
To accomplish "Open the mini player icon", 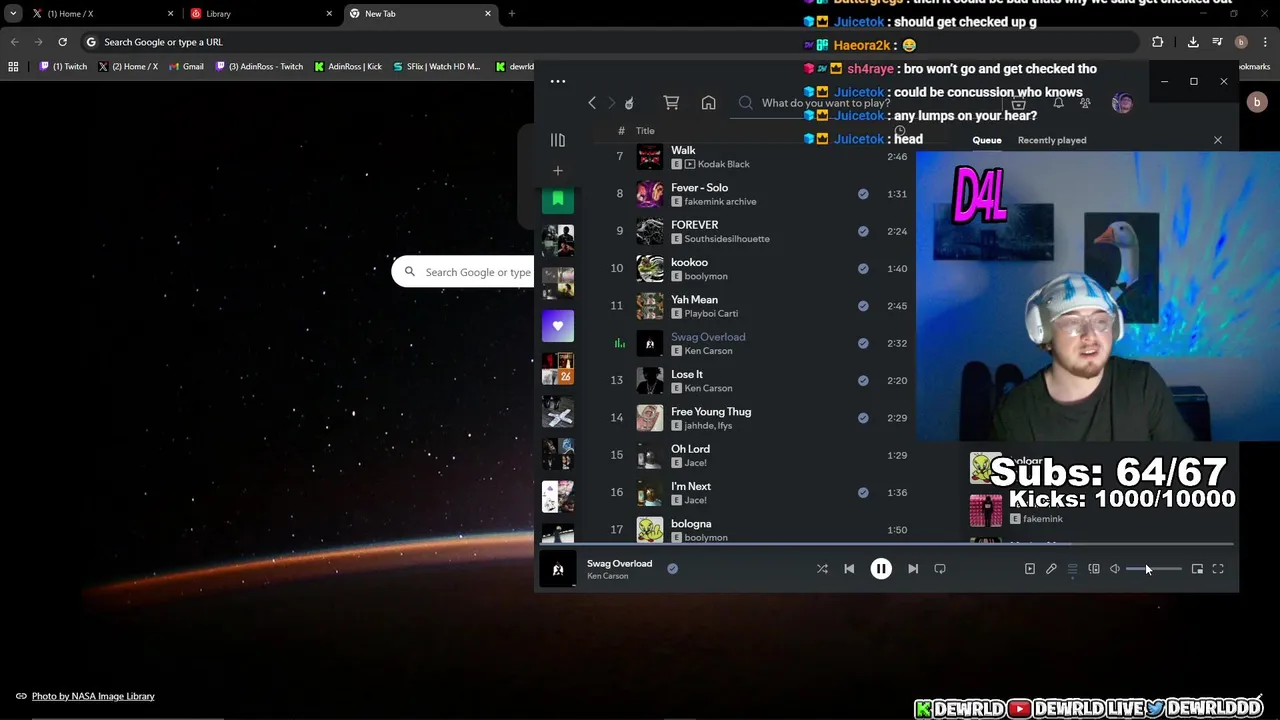I will pyautogui.click(x=1197, y=569).
